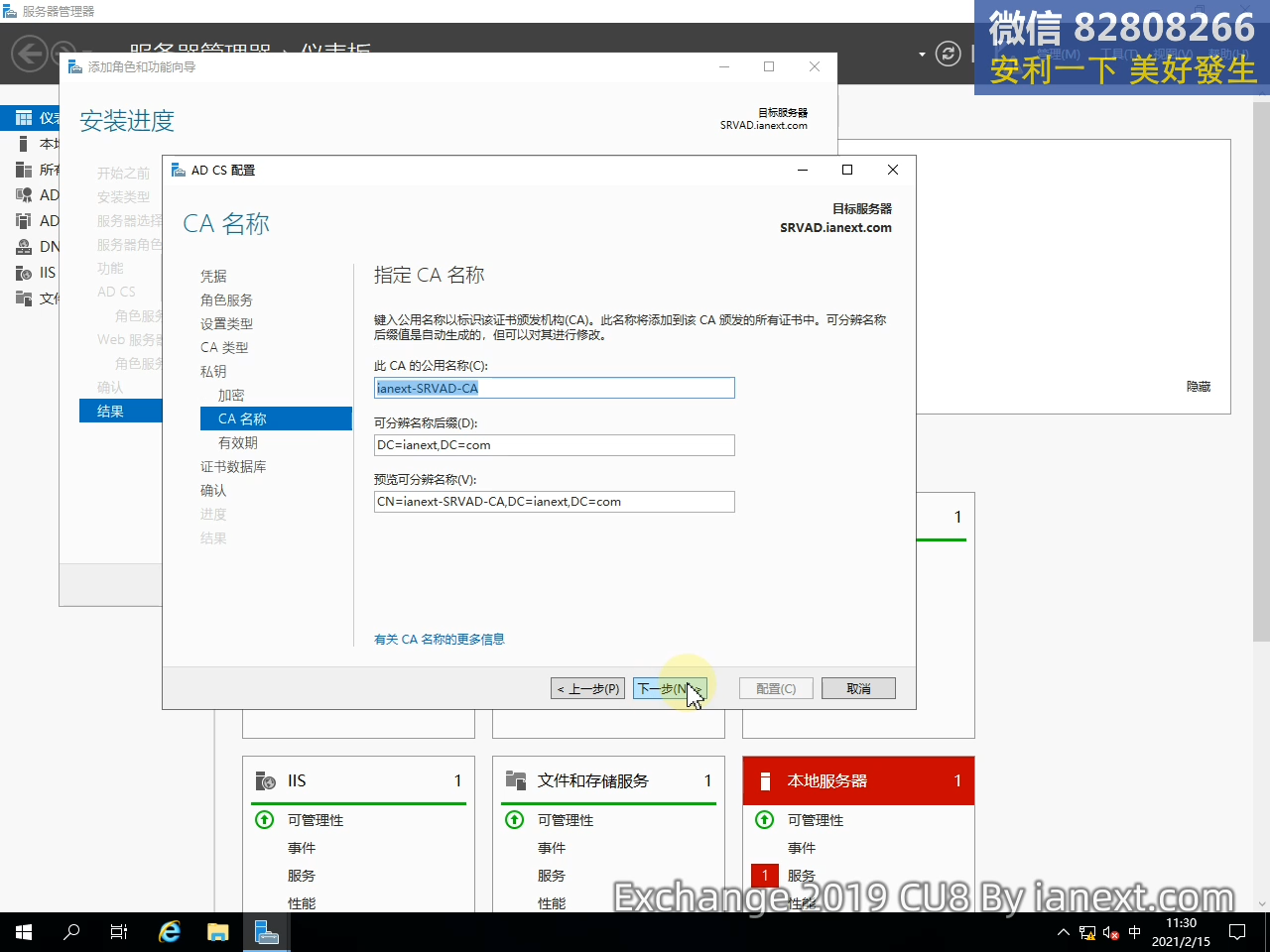This screenshot has height=952, width=1270.
Task: Click the Server Manager taskbar icon
Action: point(267,932)
